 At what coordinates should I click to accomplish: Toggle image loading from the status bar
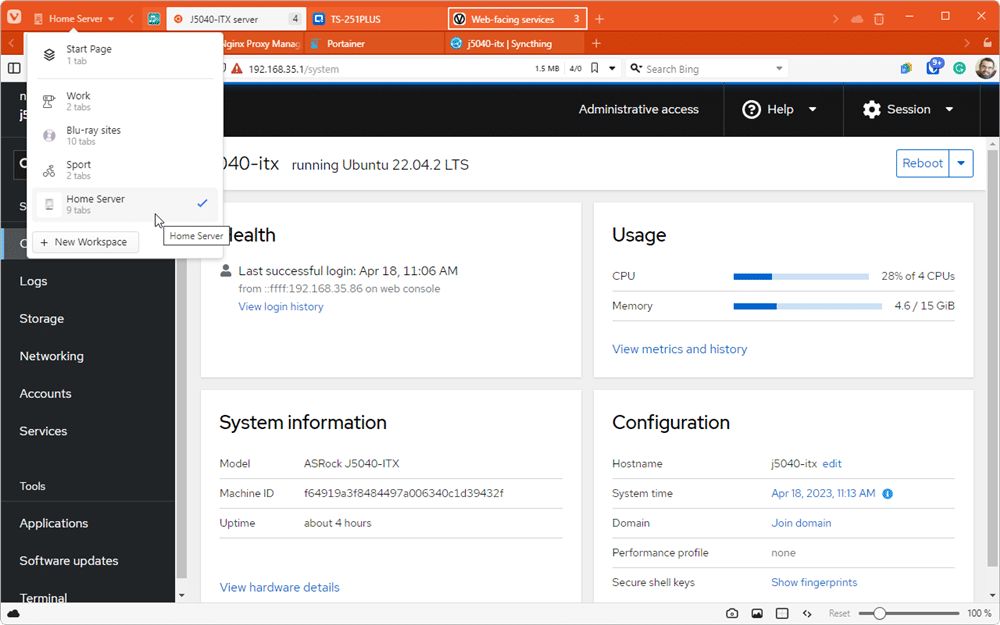(x=758, y=612)
